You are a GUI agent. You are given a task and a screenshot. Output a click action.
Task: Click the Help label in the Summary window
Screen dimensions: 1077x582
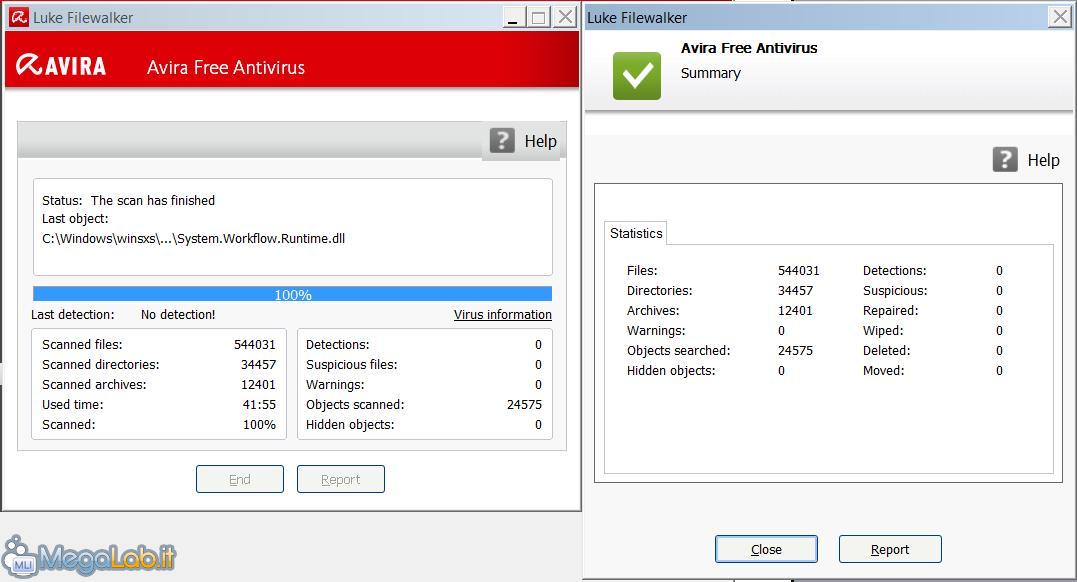1043,160
